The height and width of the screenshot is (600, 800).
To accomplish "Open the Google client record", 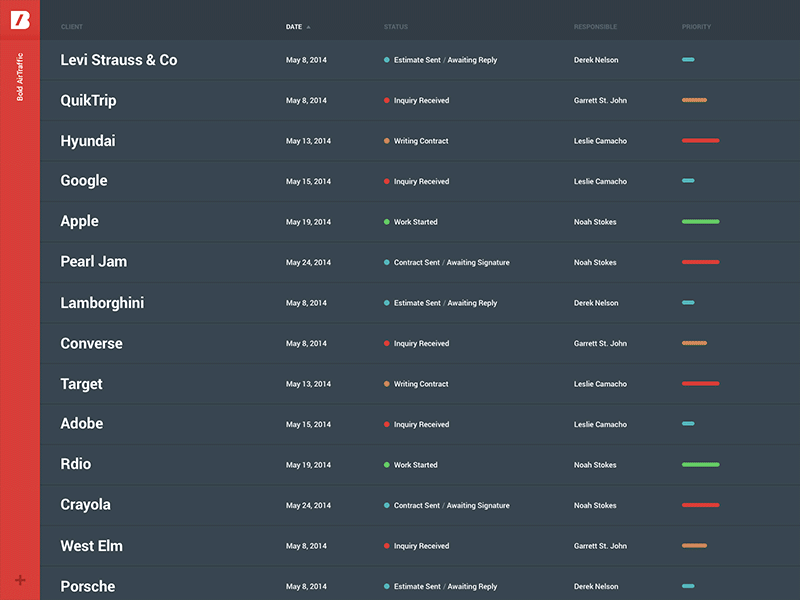I will [83, 181].
